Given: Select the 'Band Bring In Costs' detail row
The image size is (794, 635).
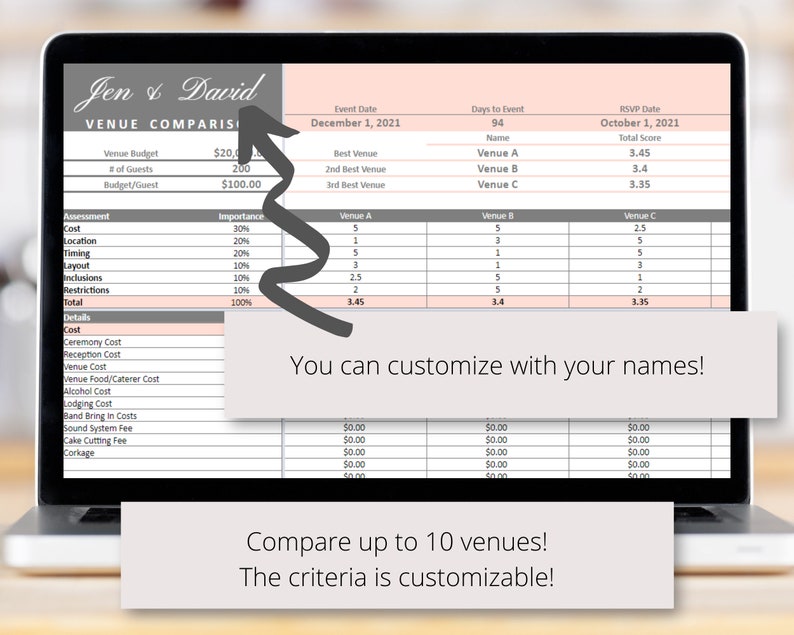Looking at the screenshot, I should click(x=100, y=416).
